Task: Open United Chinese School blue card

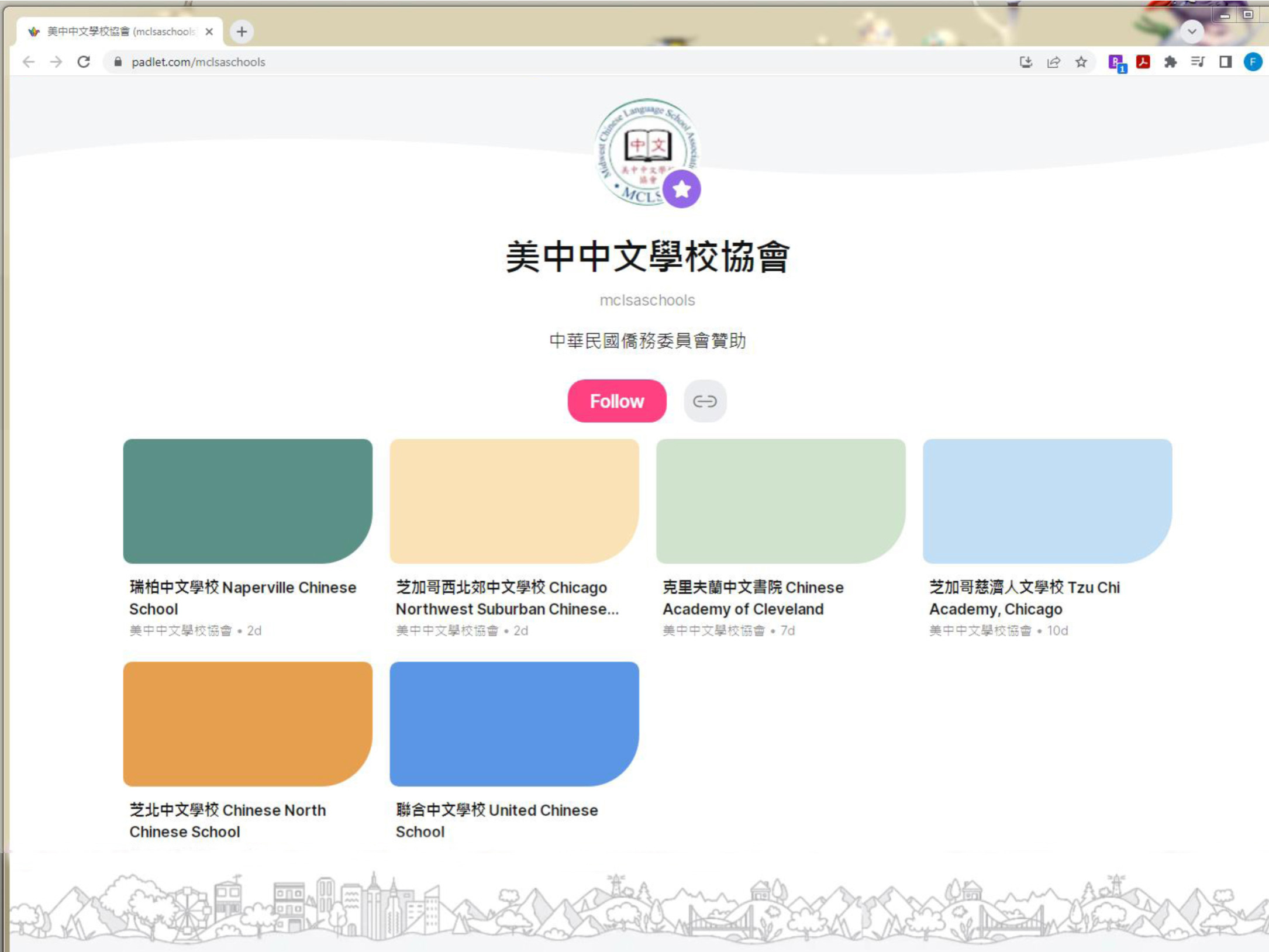Action: pos(514,723)
